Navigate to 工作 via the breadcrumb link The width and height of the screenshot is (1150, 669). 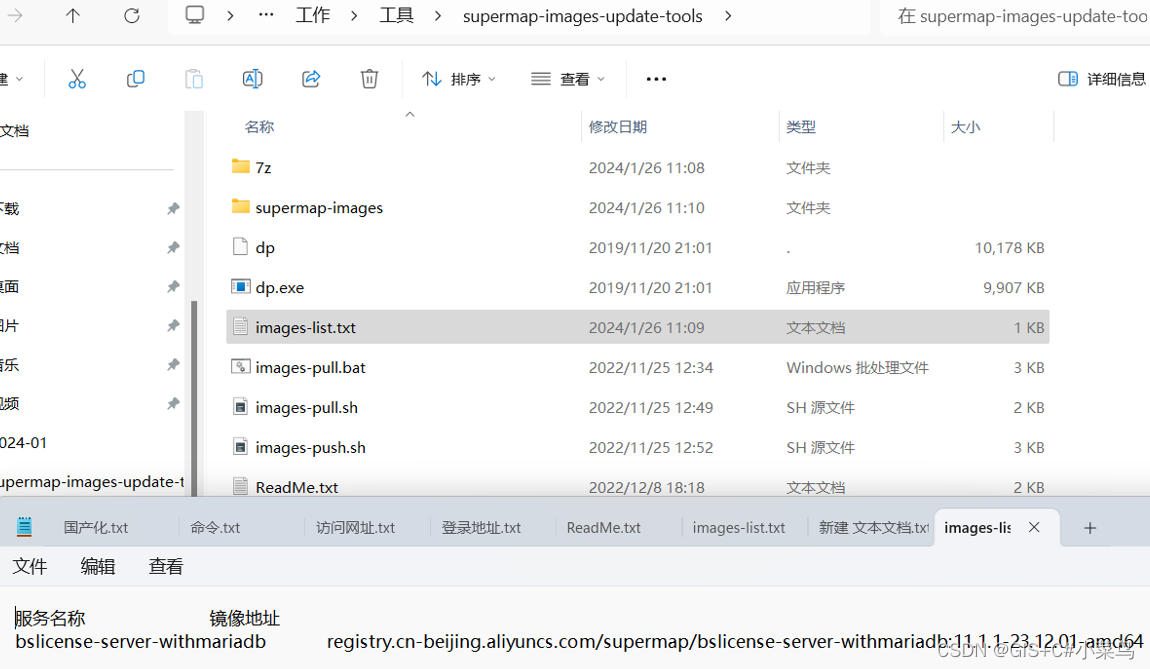[x=312, y=16]
